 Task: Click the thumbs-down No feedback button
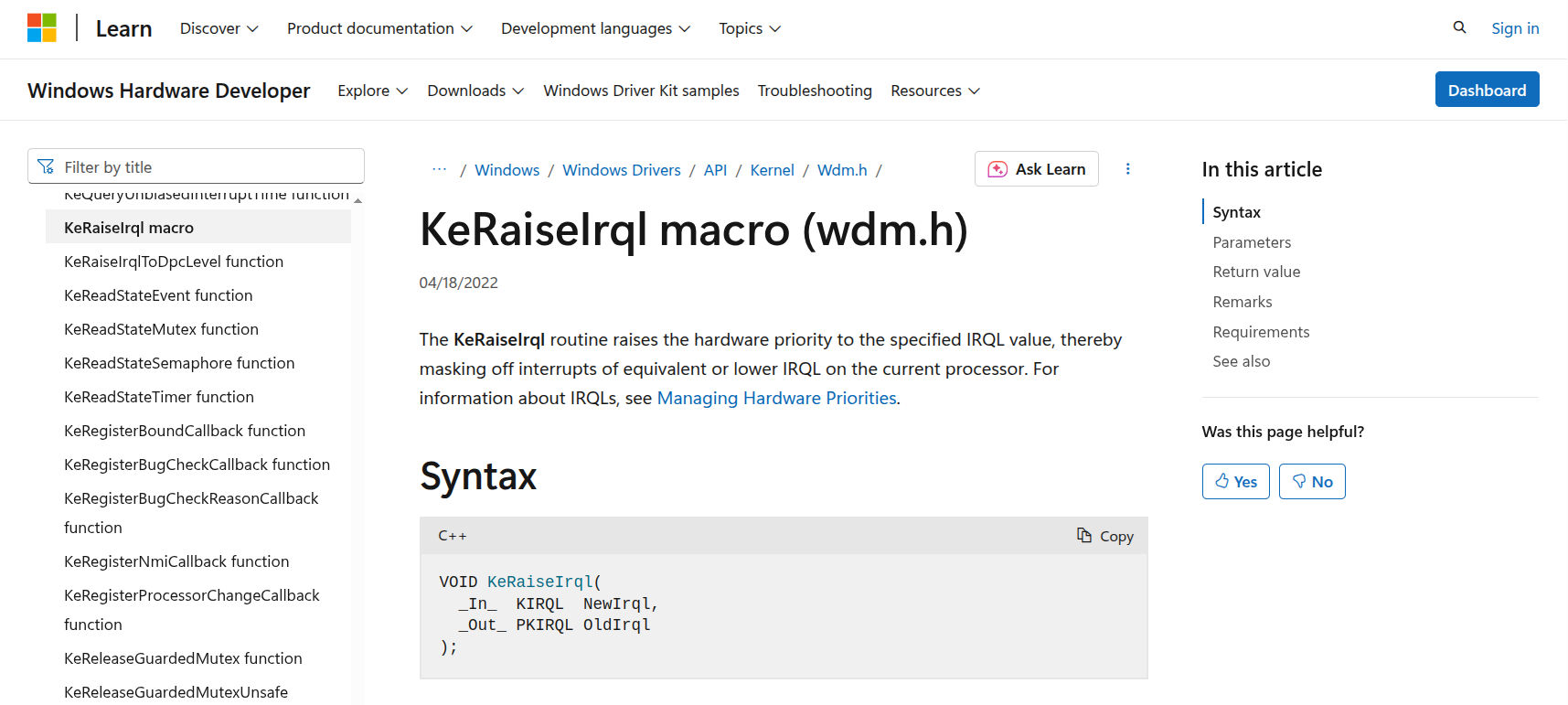pyautogui.click(x=1312, y=481)
